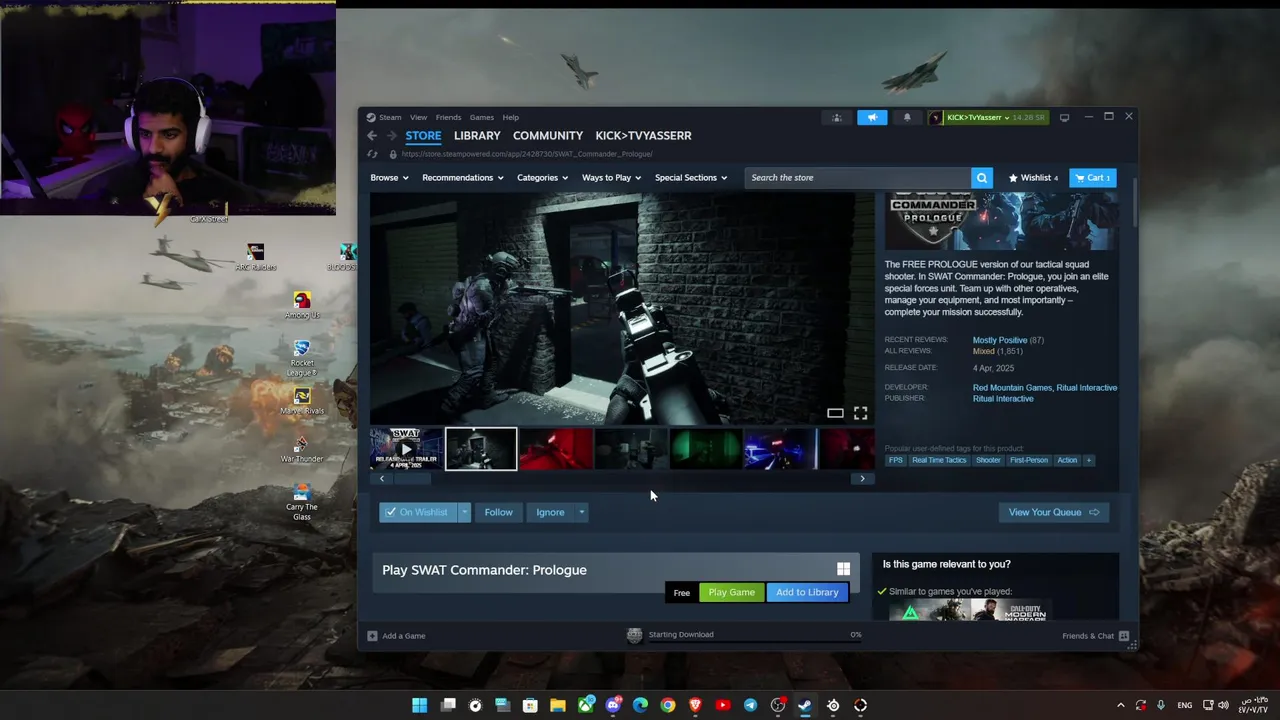Switch to the LIBRARY tab
Viewport: 1280px width, 720px height.
(x=477, y=136)
